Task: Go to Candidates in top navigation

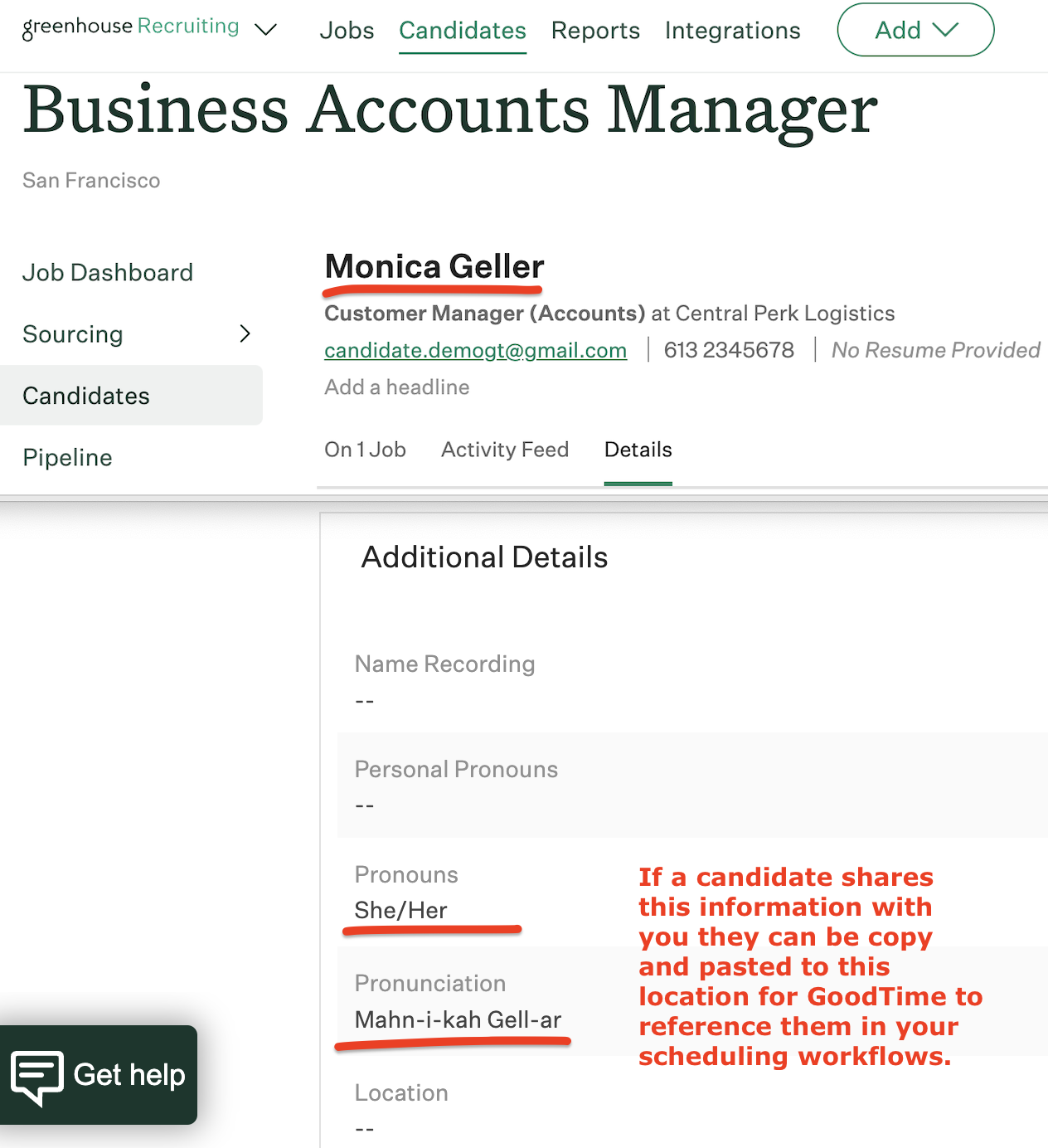Action: coord(462,31)
